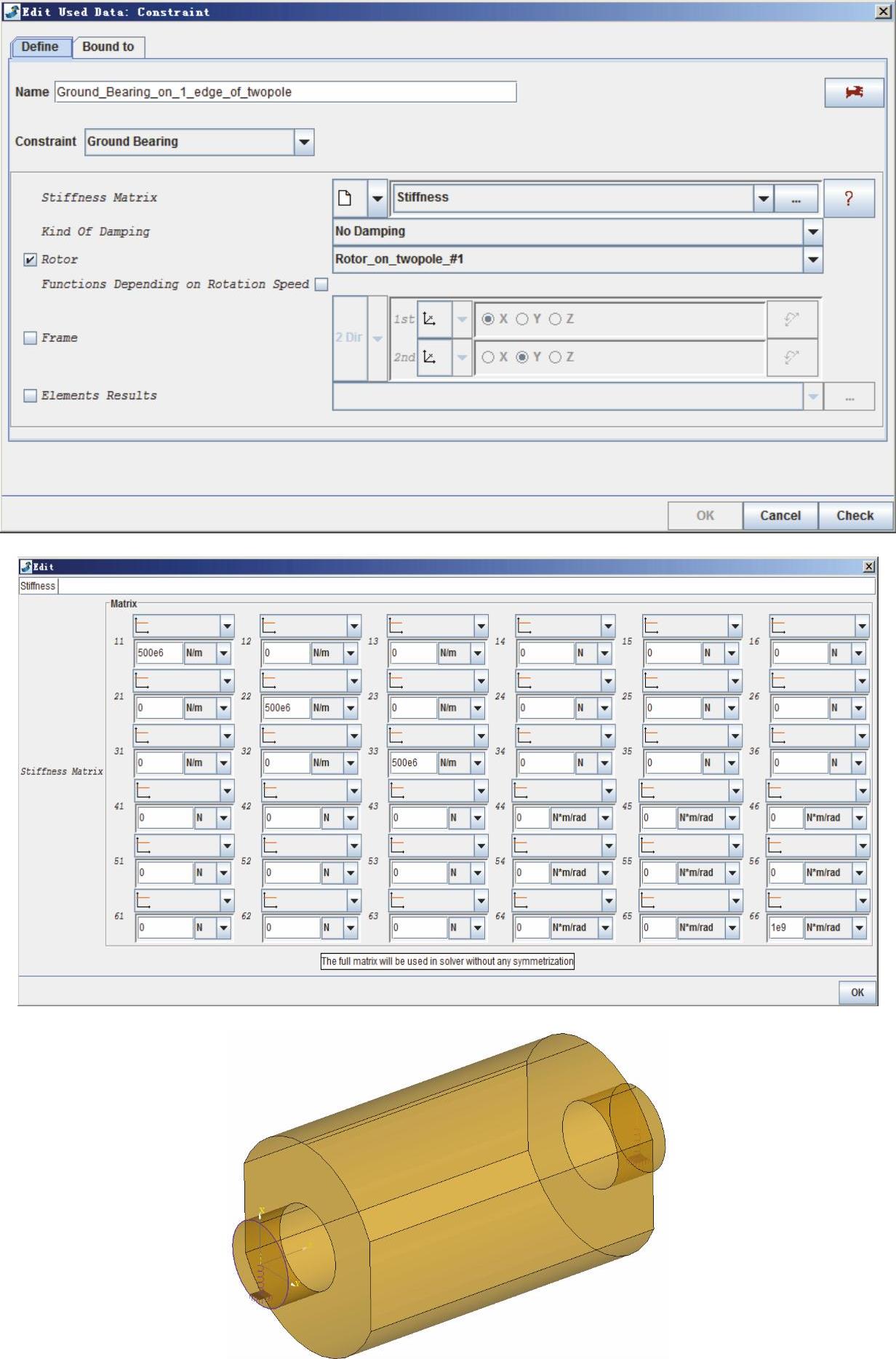Click the function graph icon above cell 66
The image size is (896, 1359).
tap(778, 901)
